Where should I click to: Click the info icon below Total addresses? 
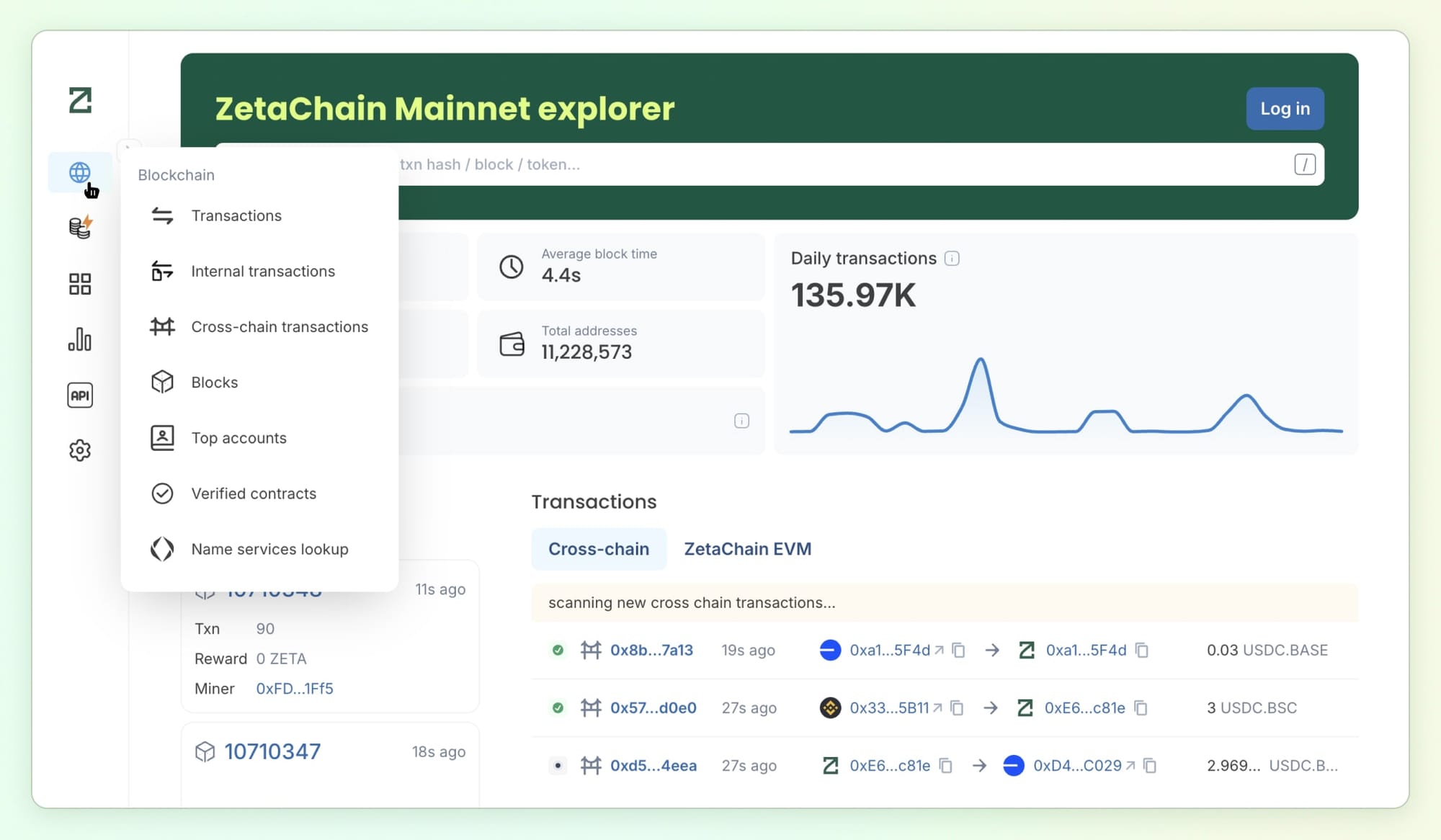(741, 421)
